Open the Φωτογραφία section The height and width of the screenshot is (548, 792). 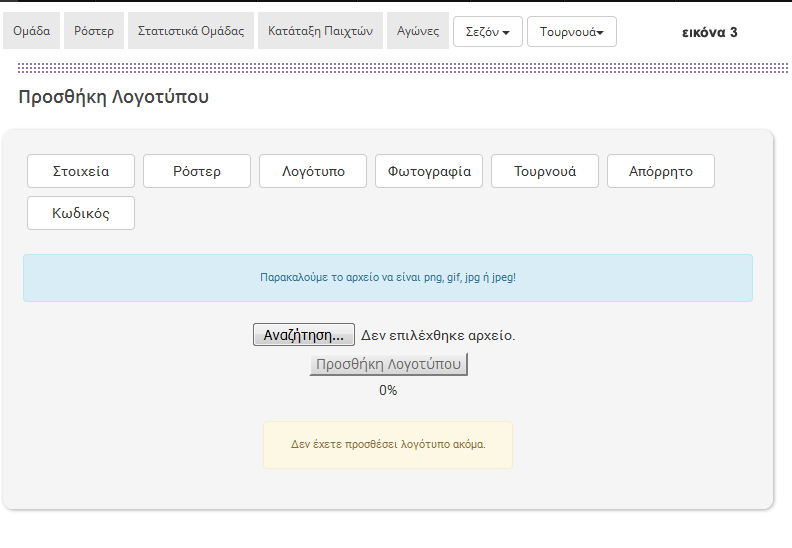coord(429,171)
